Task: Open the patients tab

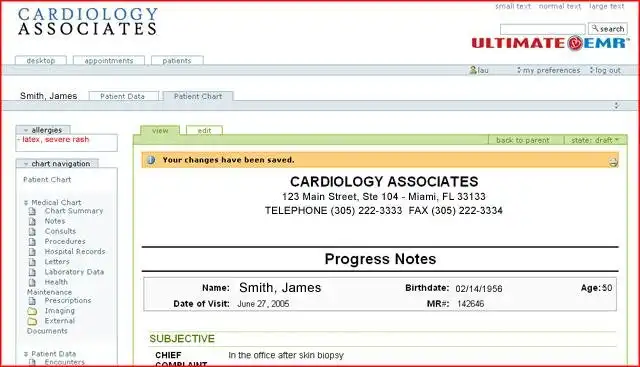Action: point(177,60)
